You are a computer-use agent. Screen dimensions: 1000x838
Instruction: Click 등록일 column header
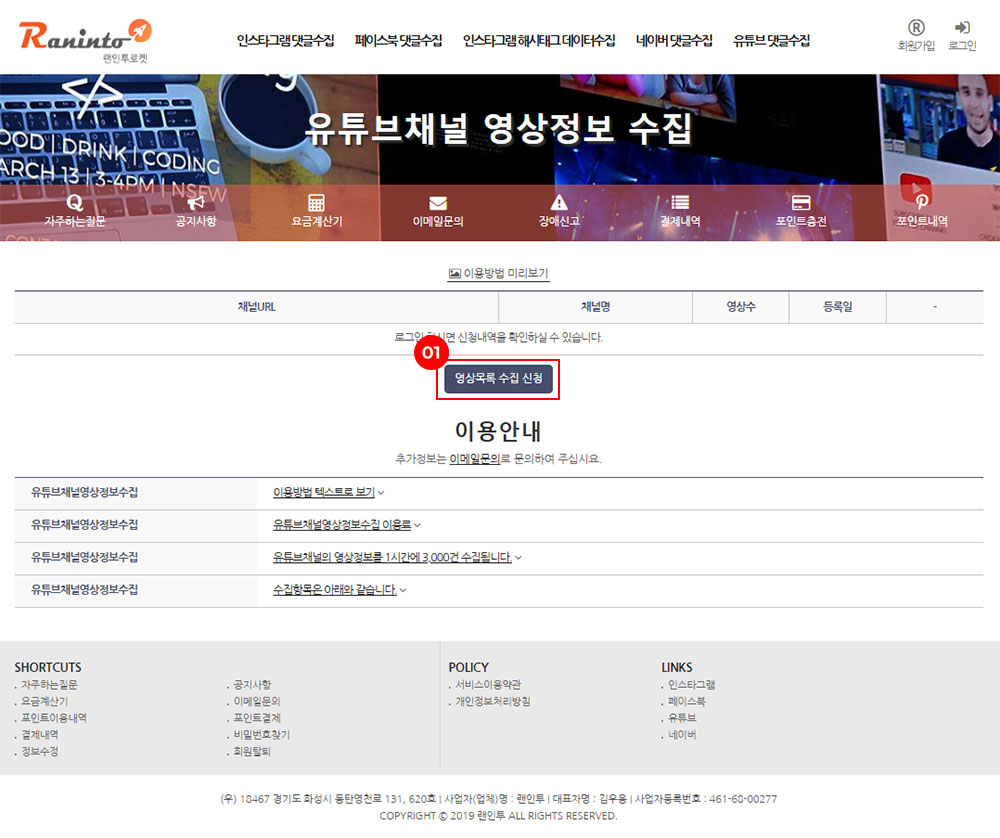pyautogui.click(x=837, y=307)
